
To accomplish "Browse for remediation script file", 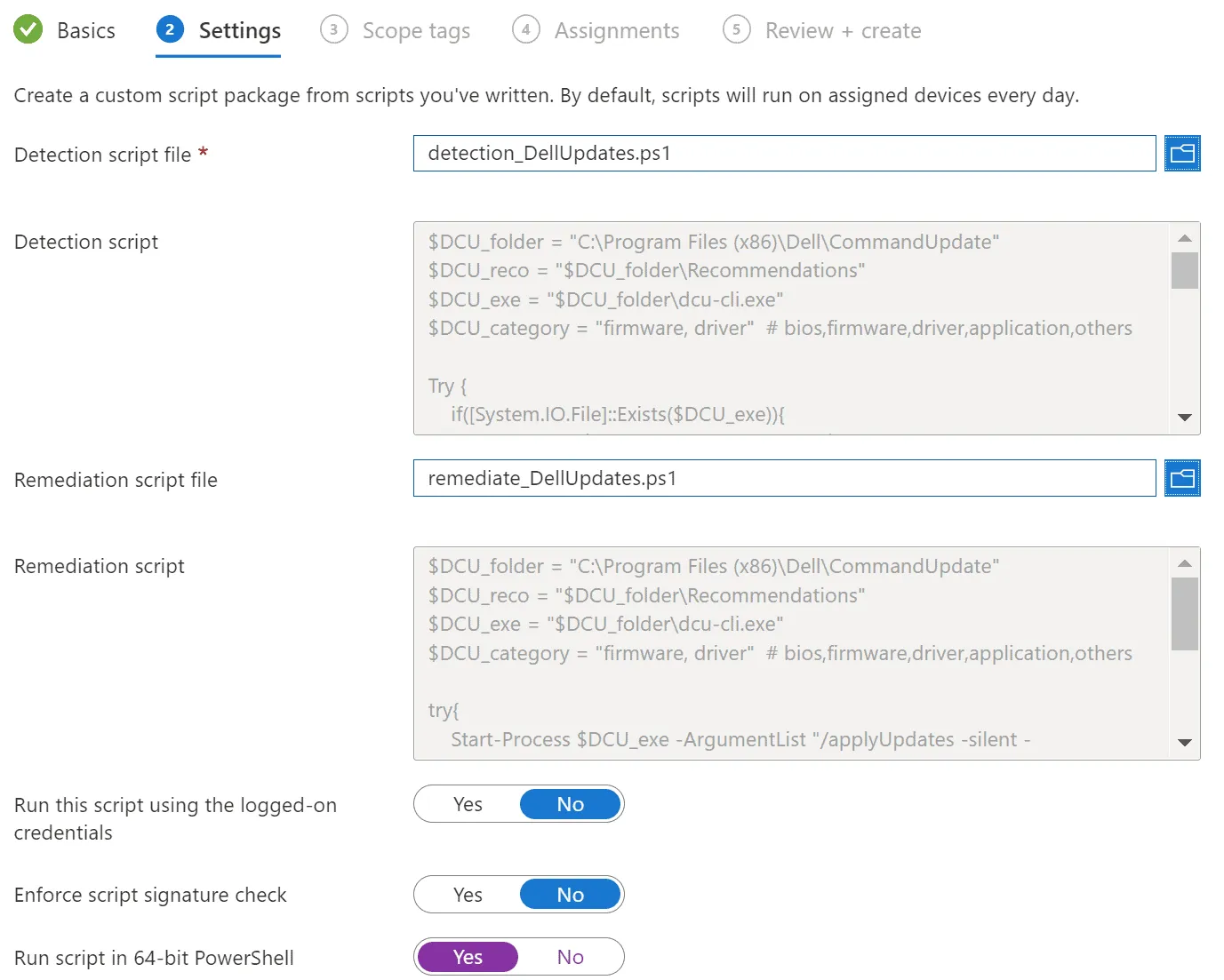I will (1182, 478).
